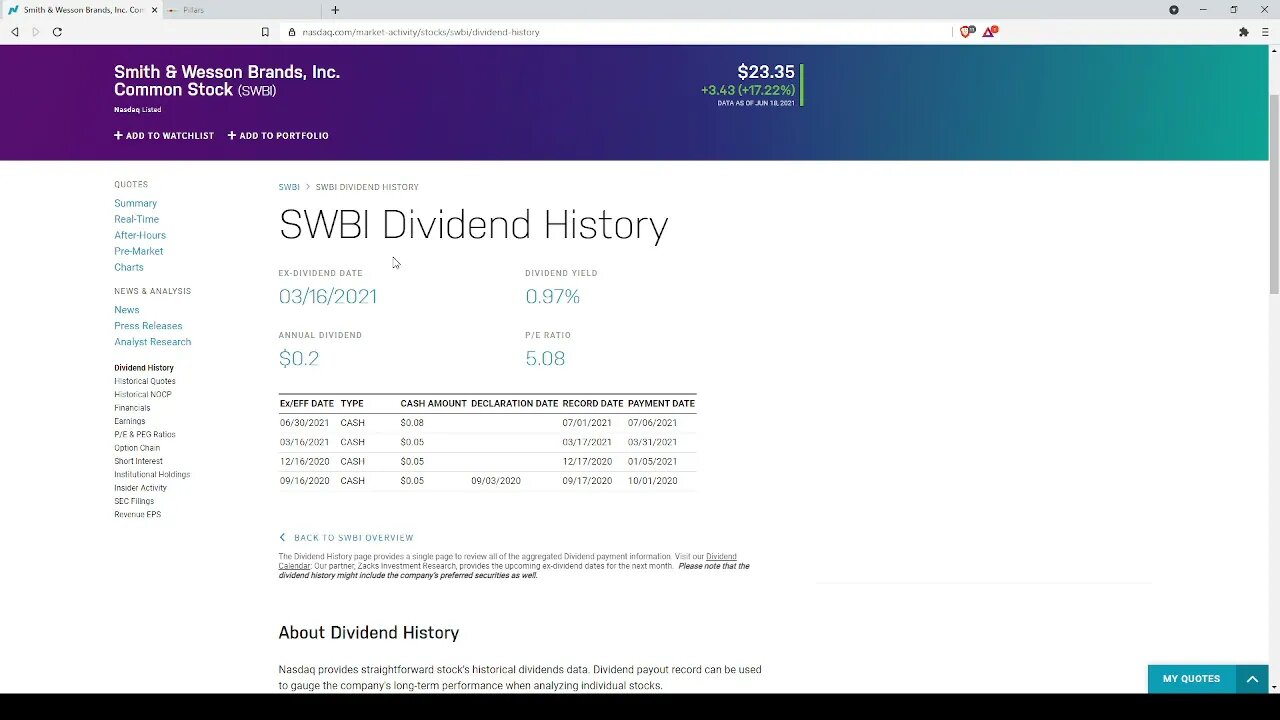Open the Real-Time quotes link
Viewport: 1280px width, 720px height.
click(x=136, y=219)
